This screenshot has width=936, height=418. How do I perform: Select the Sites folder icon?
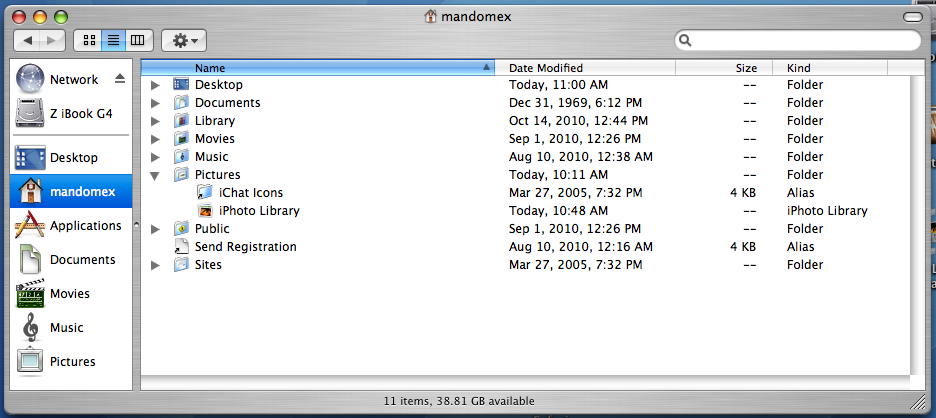pos(181,265)
